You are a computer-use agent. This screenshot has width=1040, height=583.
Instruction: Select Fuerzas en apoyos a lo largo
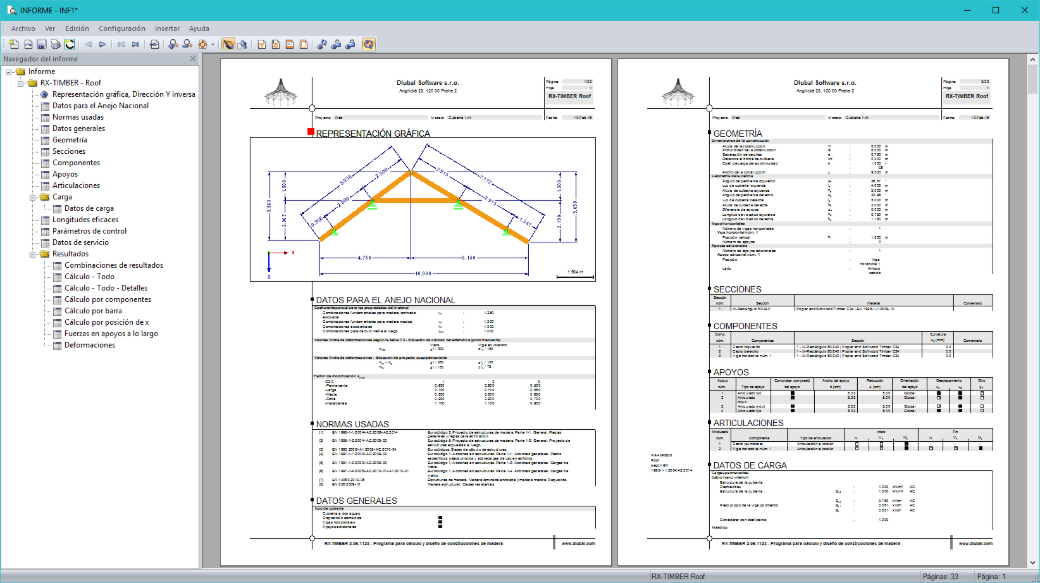[111, 334]
